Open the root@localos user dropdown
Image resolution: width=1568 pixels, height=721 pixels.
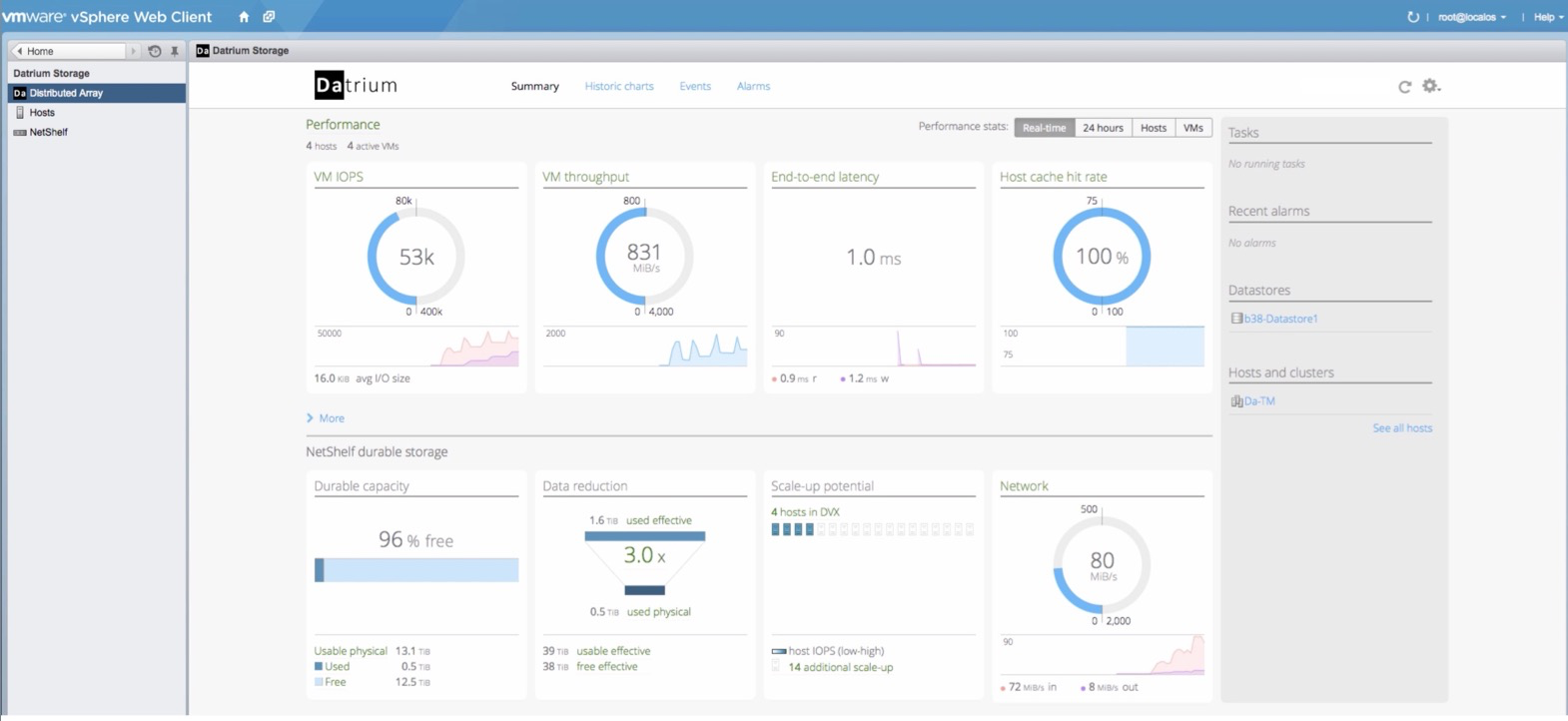click(1472, 17)
